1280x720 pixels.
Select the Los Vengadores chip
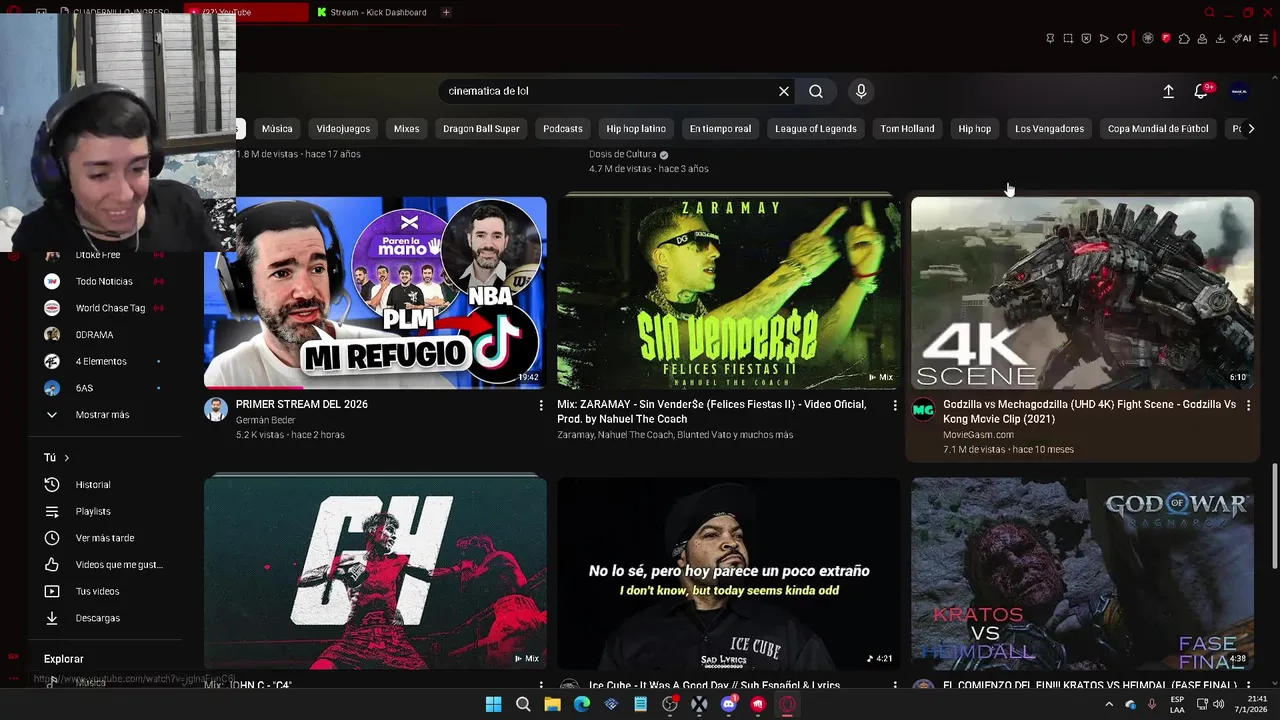(1049, 129)
